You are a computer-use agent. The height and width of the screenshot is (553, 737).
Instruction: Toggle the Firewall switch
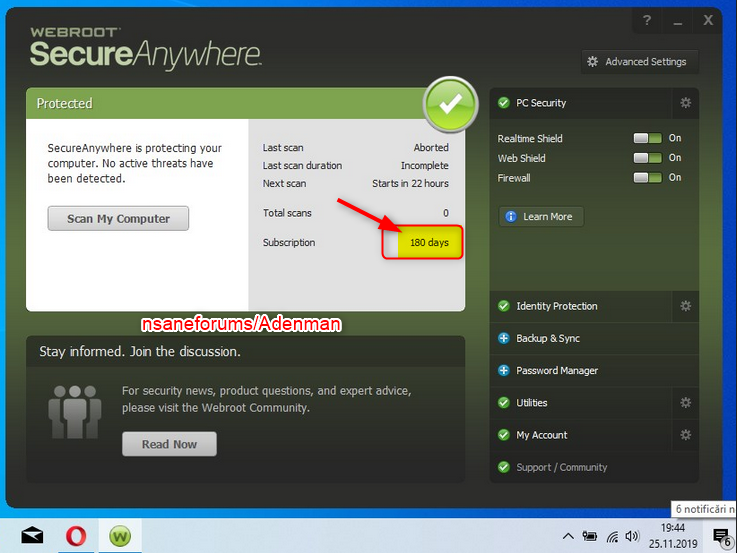click(x=647, y=178)
